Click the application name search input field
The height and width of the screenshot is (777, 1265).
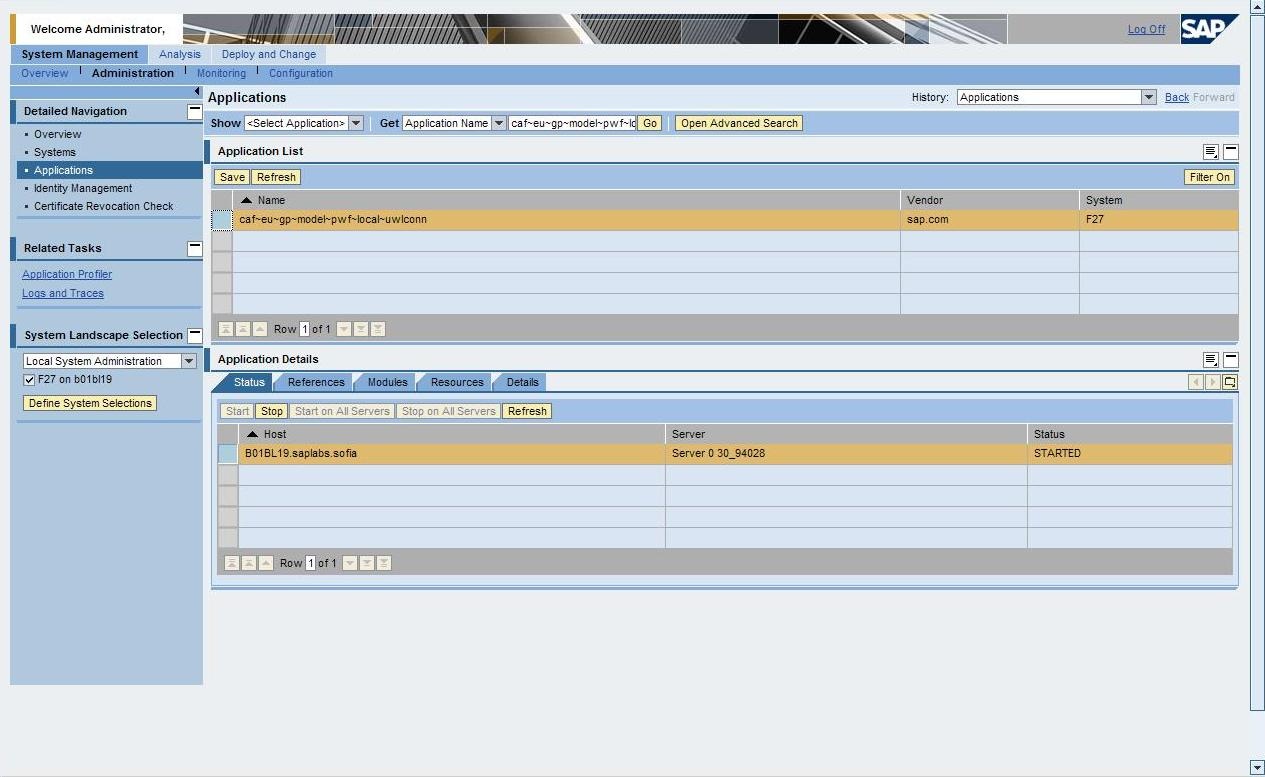(x=572, y=124)
